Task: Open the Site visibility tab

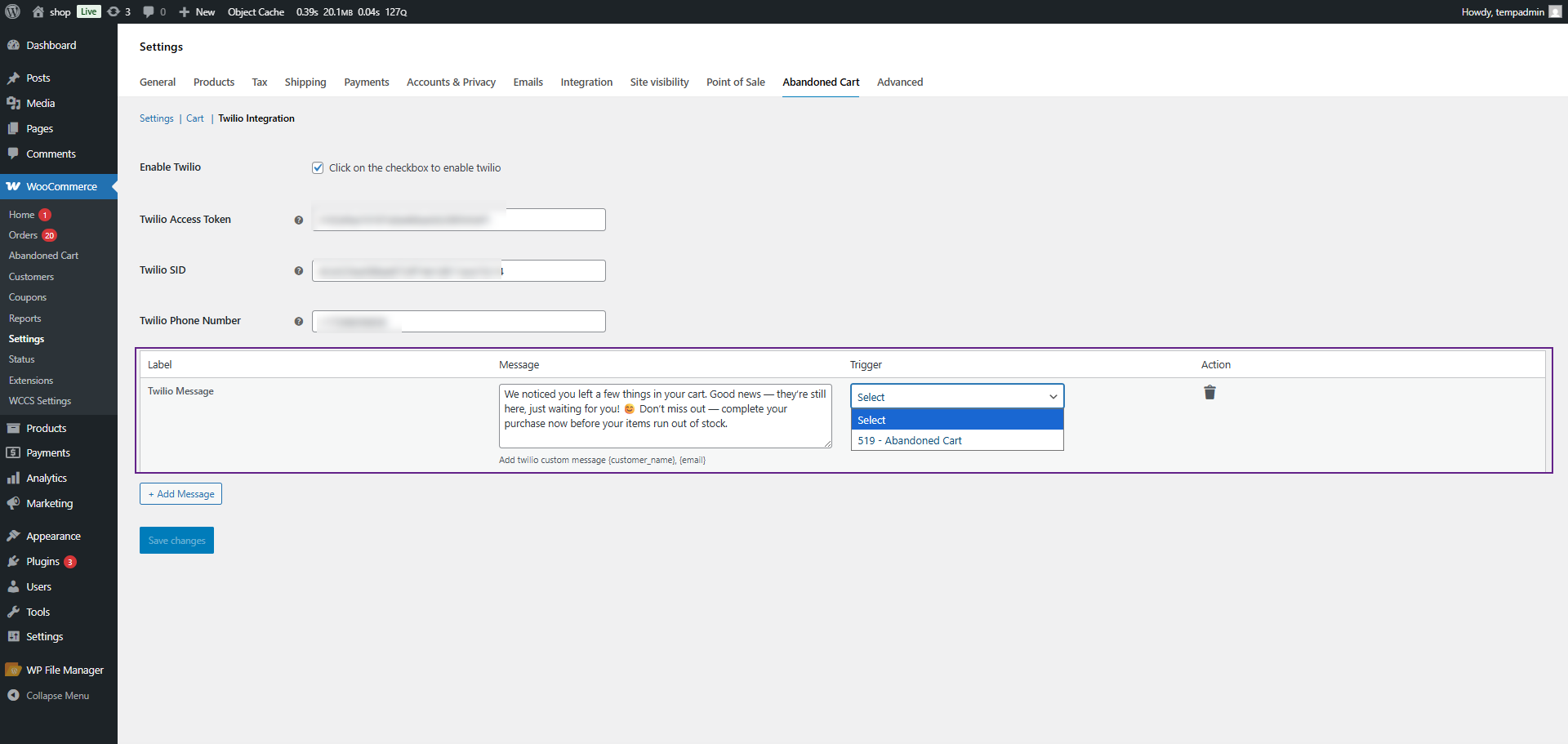Action: (x=659, y=82)
